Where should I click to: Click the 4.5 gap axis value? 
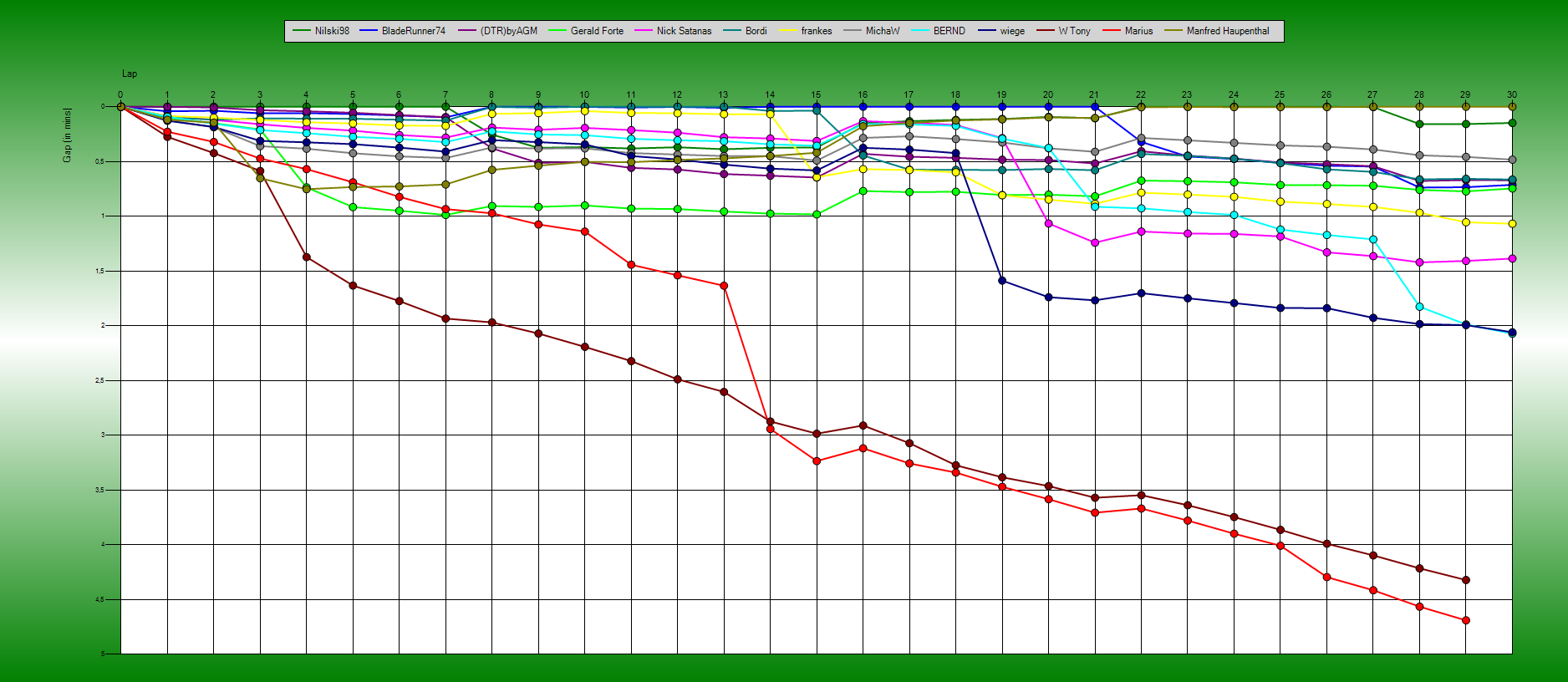point(99,599)
